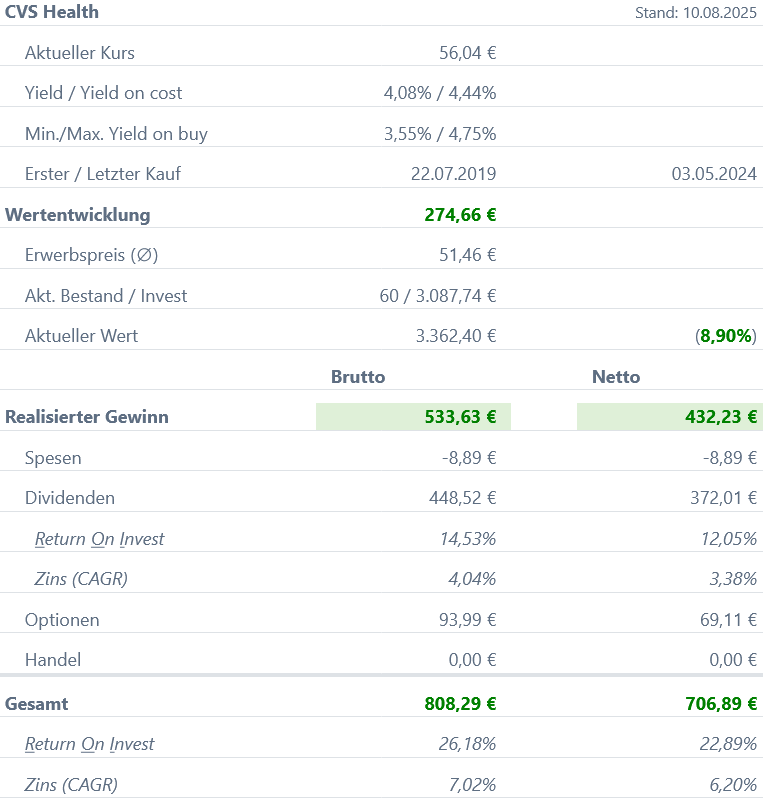Click the highlighted net gain 432,23 €
The image size is (763, 800).
click(721, 417)
